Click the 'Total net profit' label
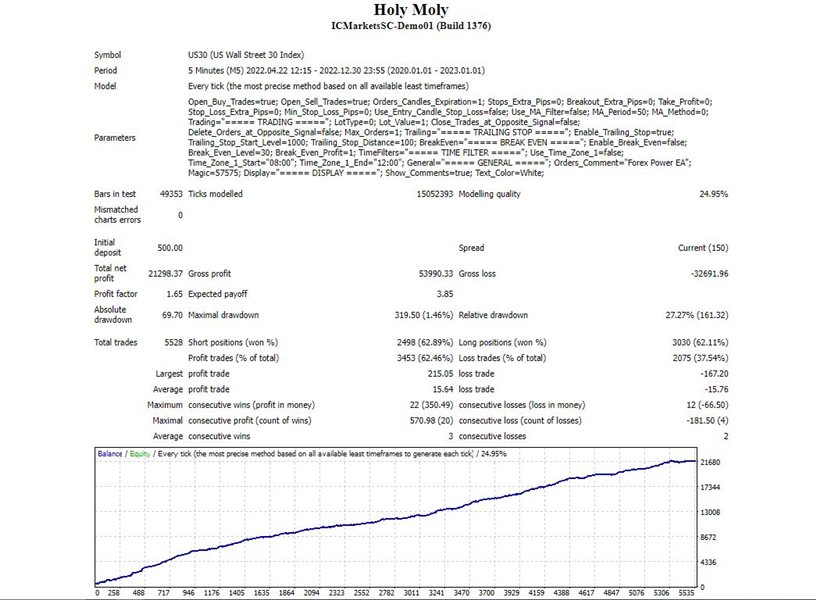Viewport: 816px width, 600px height. [110, 273]
